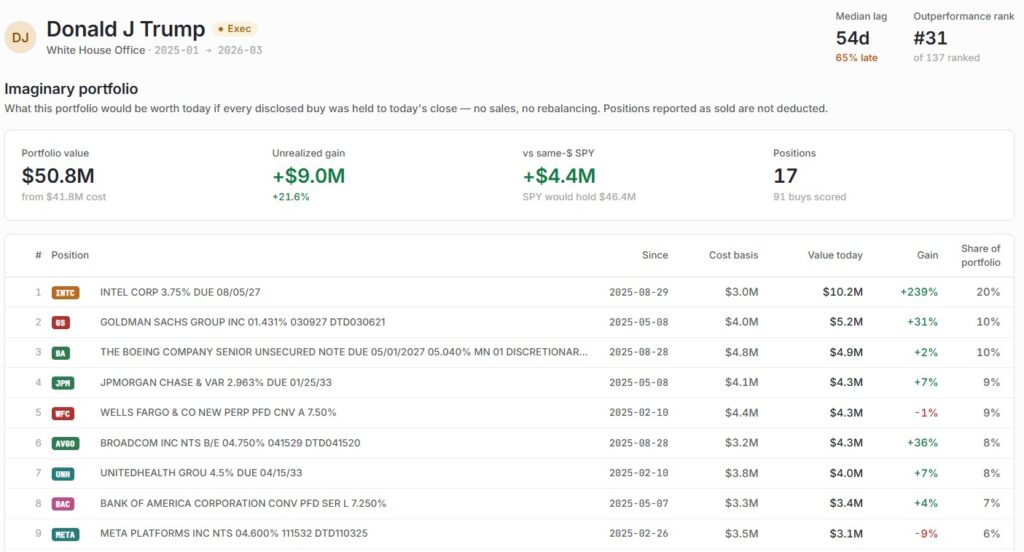Click the 20% share of portfolio cell

988,292
